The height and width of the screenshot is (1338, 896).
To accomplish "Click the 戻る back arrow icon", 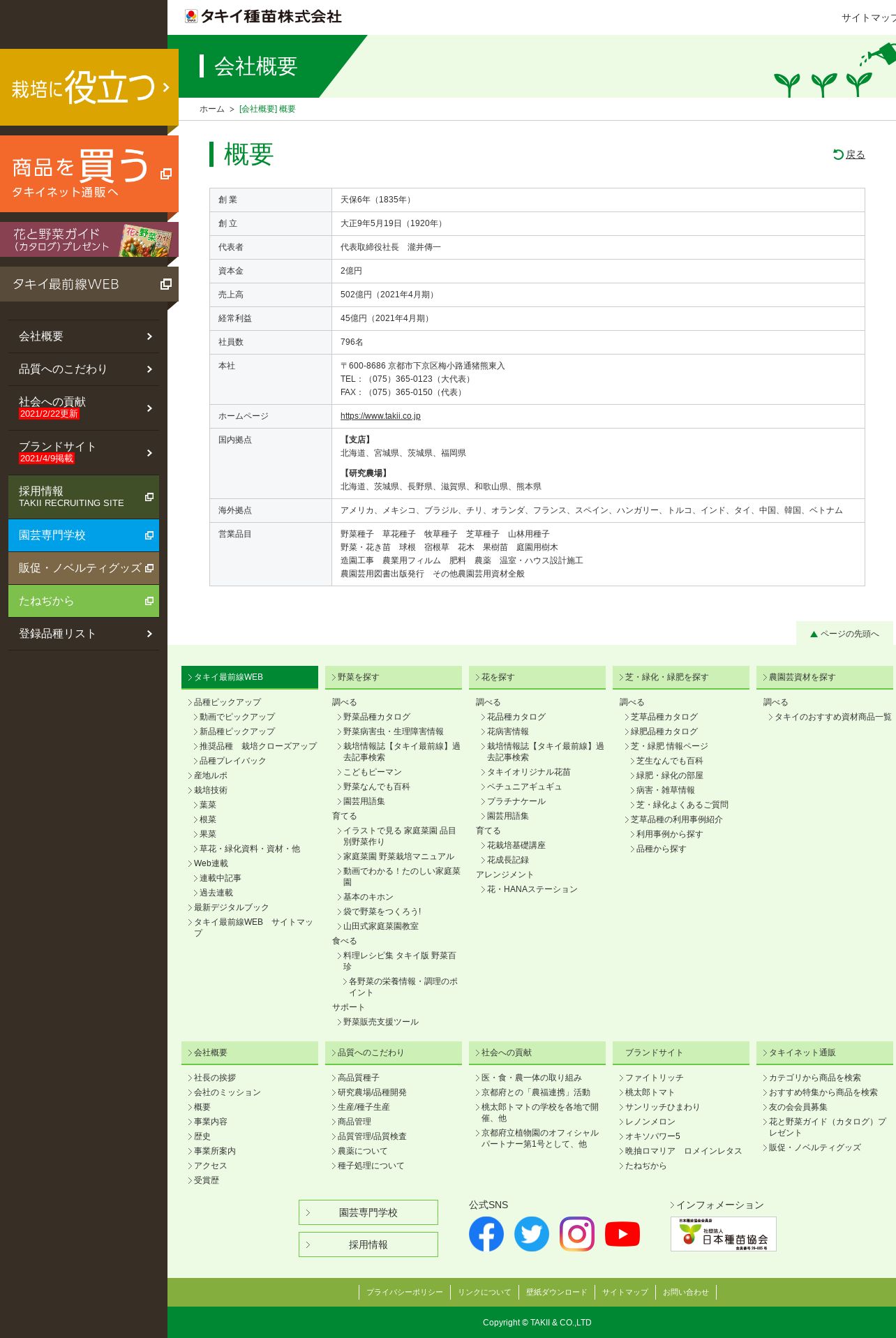I will pyautogui.click(x=838, y=154).
